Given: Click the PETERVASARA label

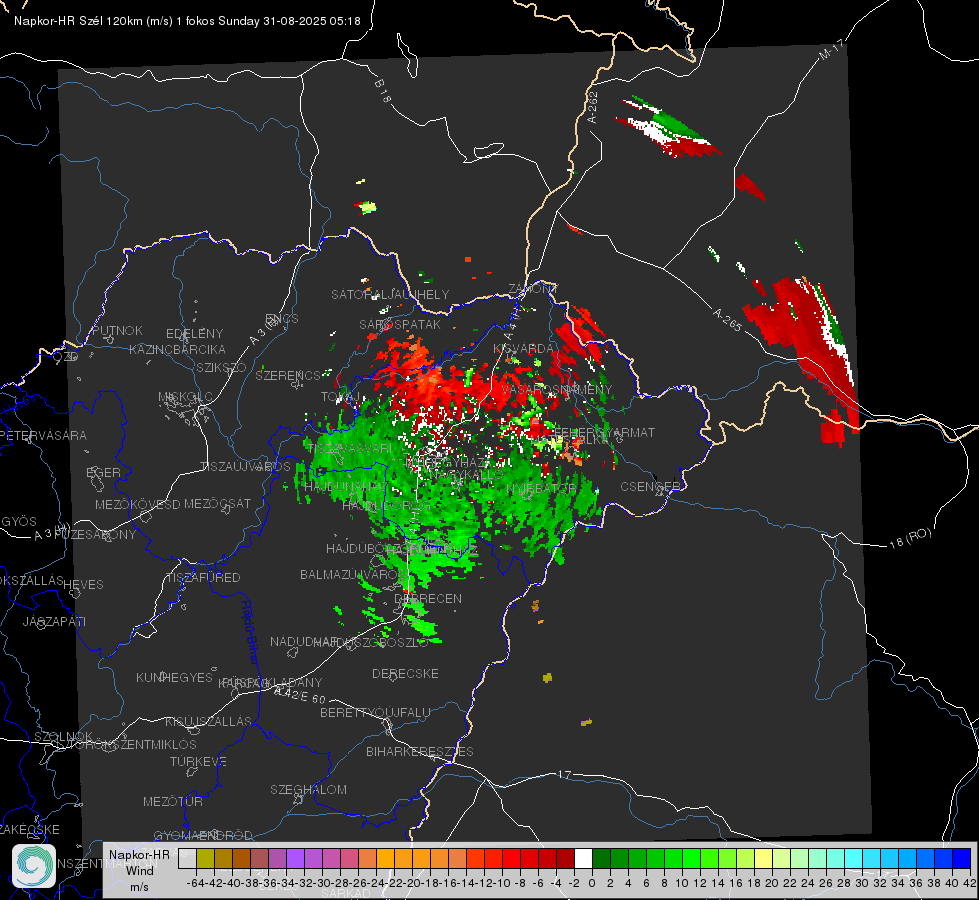Looking at the screenshot, I should pyautogui.click(x=43, y=435).
